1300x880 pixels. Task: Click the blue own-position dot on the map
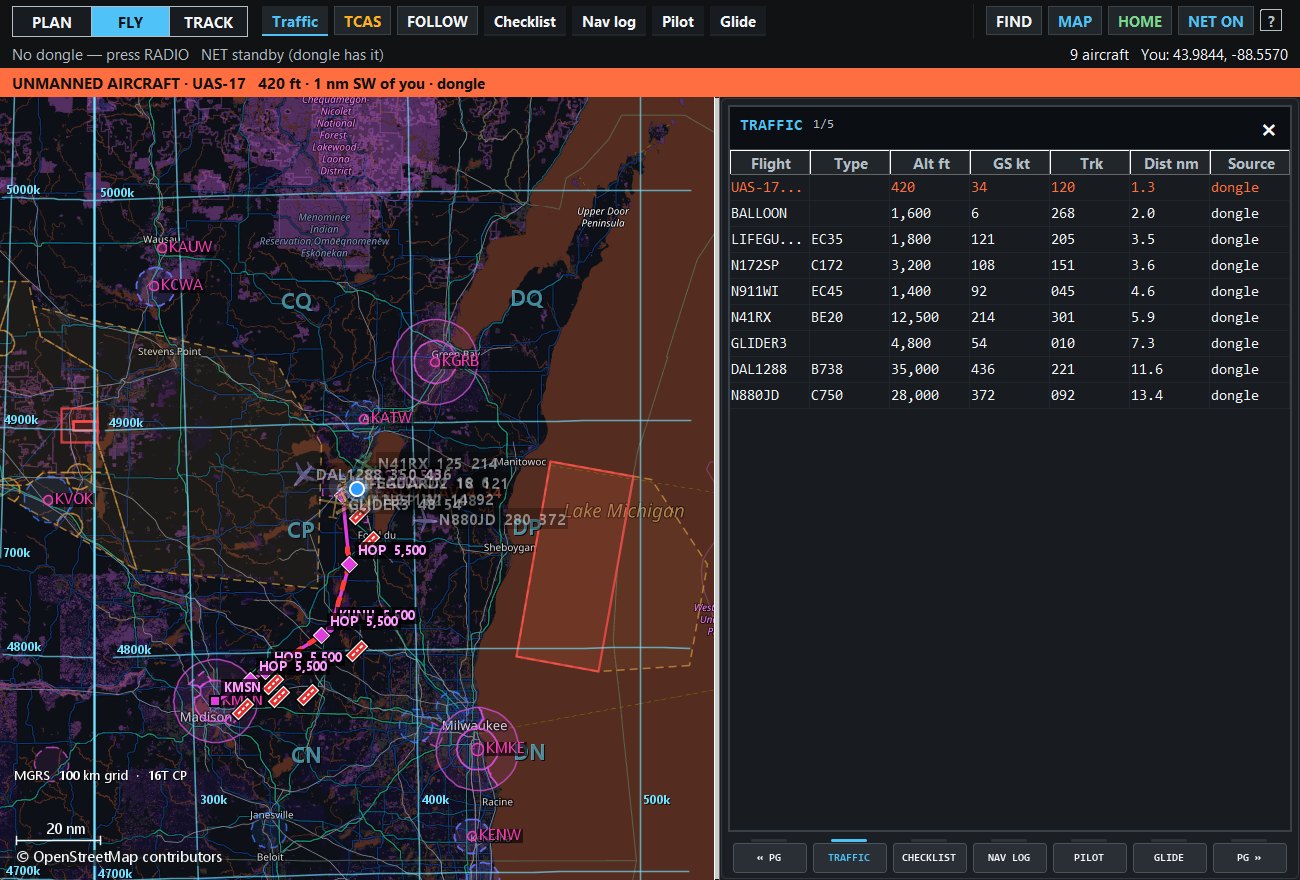click(x=357, y=489)
